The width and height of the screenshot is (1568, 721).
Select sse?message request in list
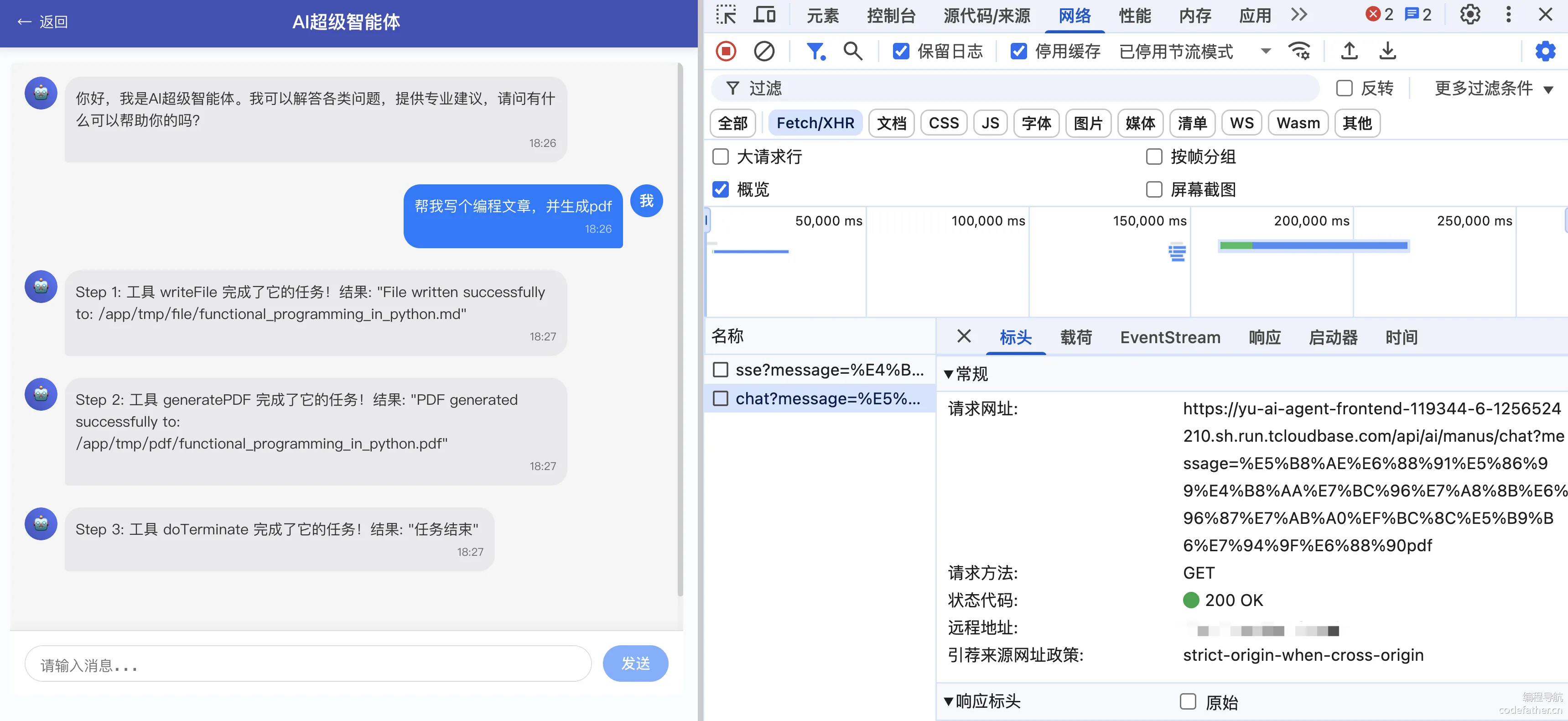(819, 370)
